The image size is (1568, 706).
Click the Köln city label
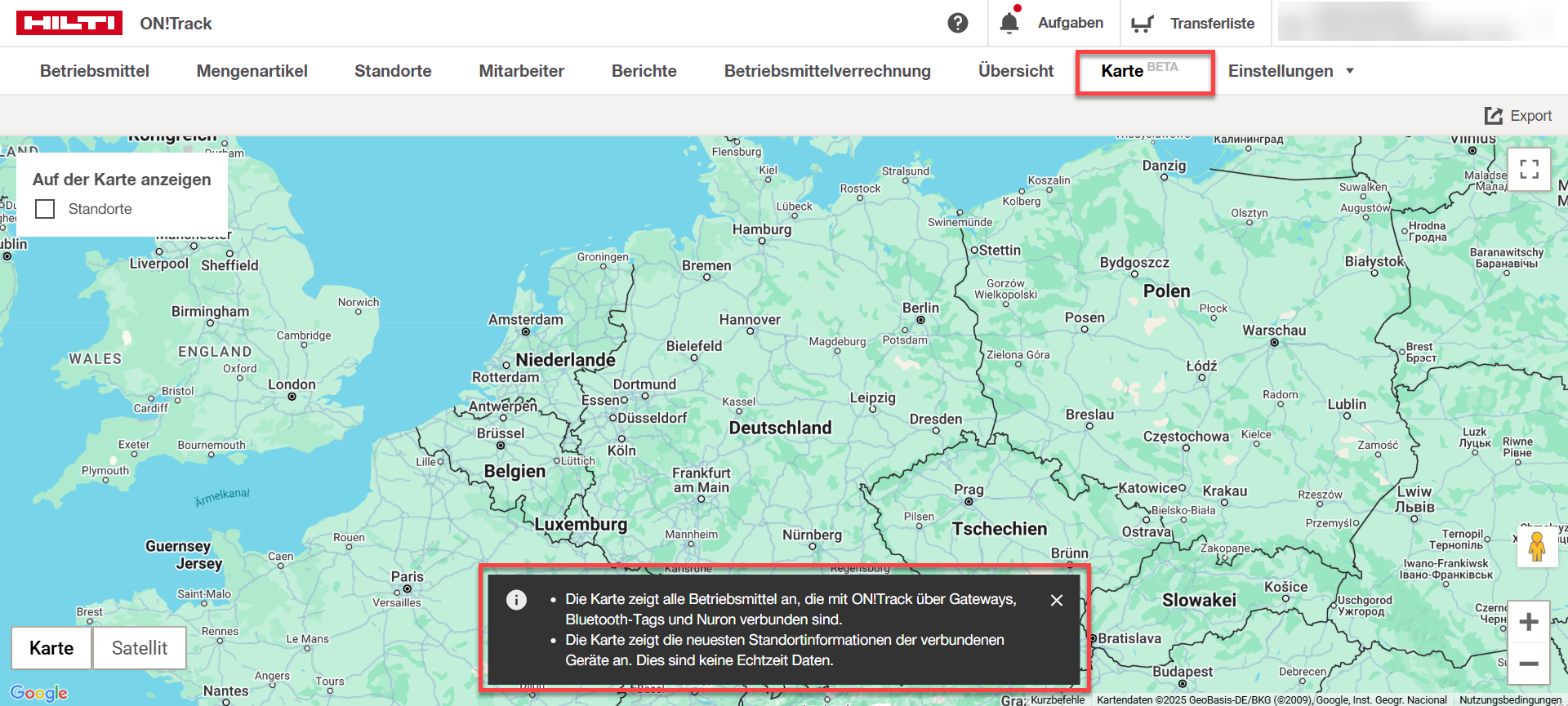(621, 451)
